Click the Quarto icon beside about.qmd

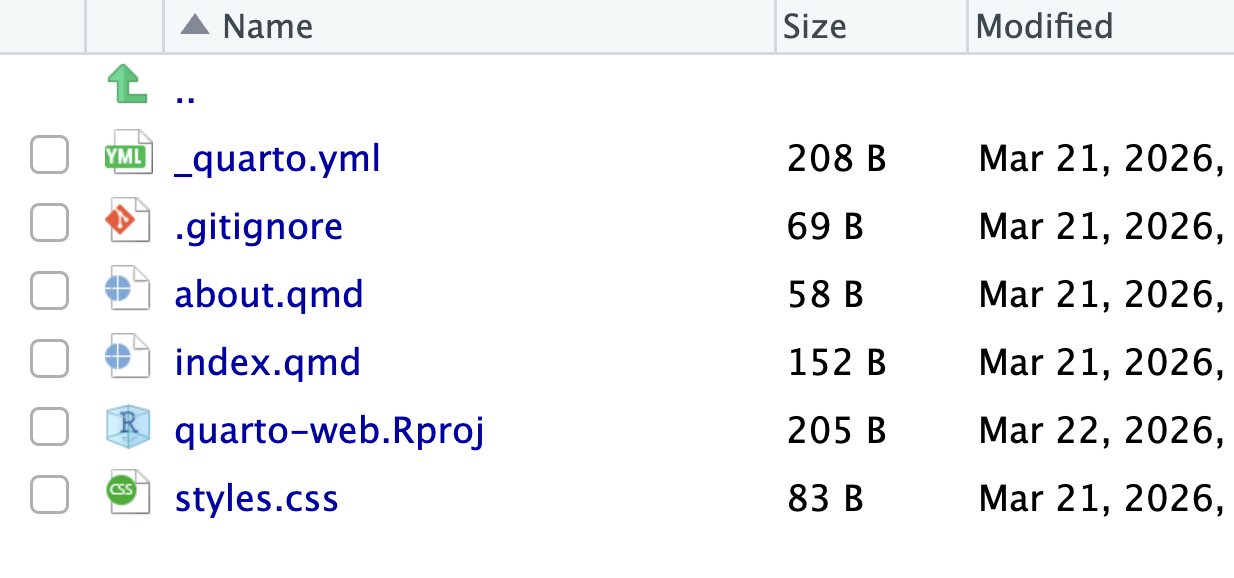[x=126, y=292]
